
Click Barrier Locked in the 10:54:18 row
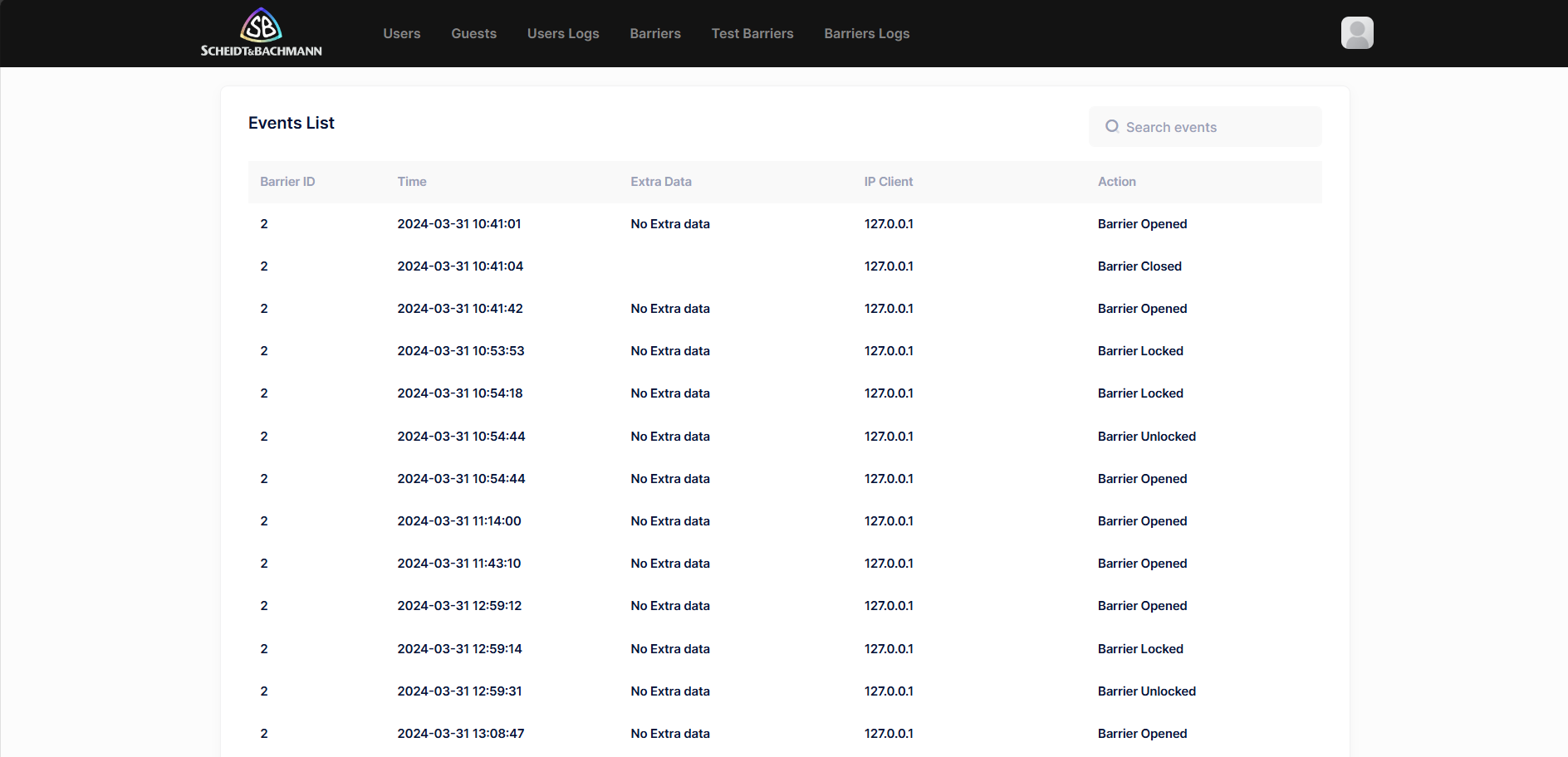1140,393
